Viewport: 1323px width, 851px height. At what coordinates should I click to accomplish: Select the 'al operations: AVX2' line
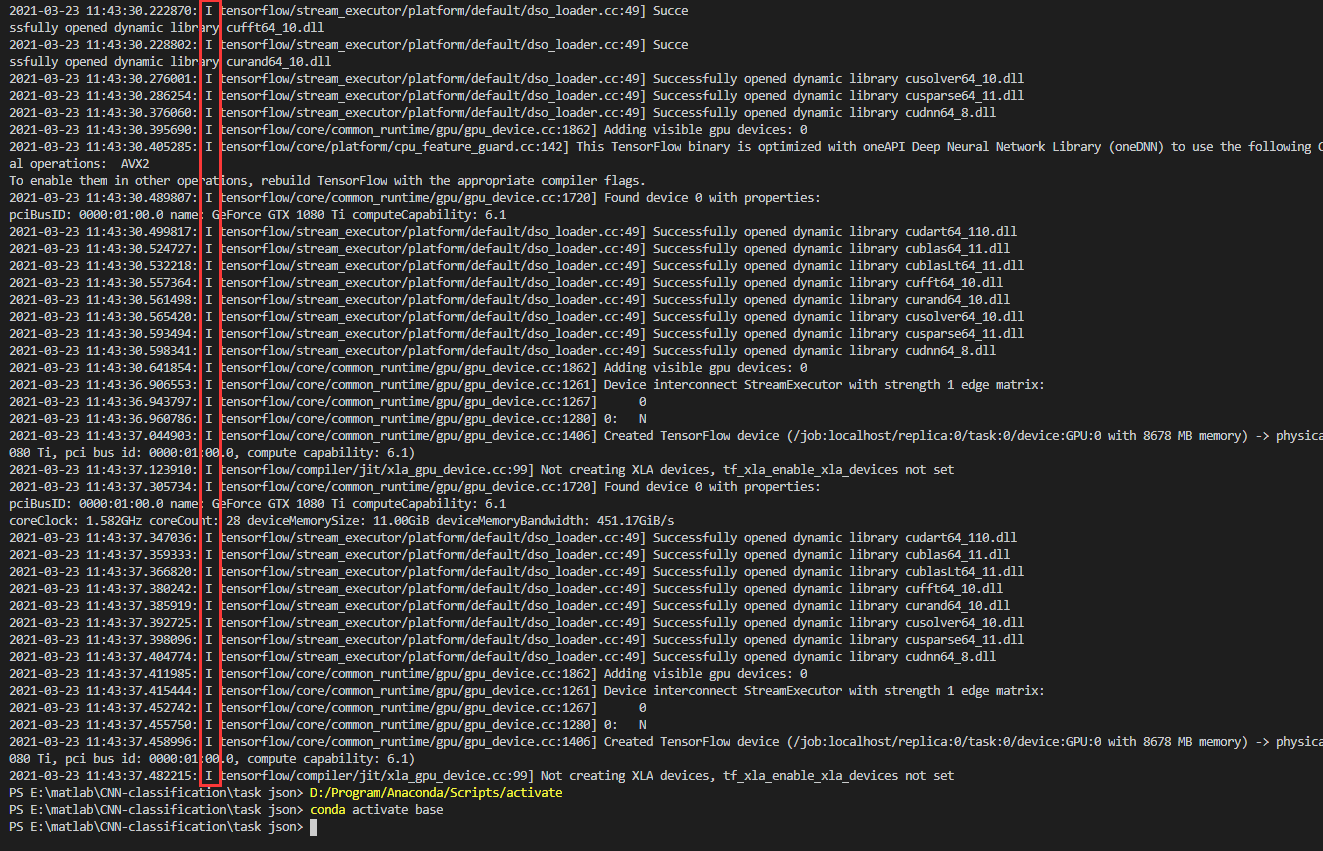80,164
